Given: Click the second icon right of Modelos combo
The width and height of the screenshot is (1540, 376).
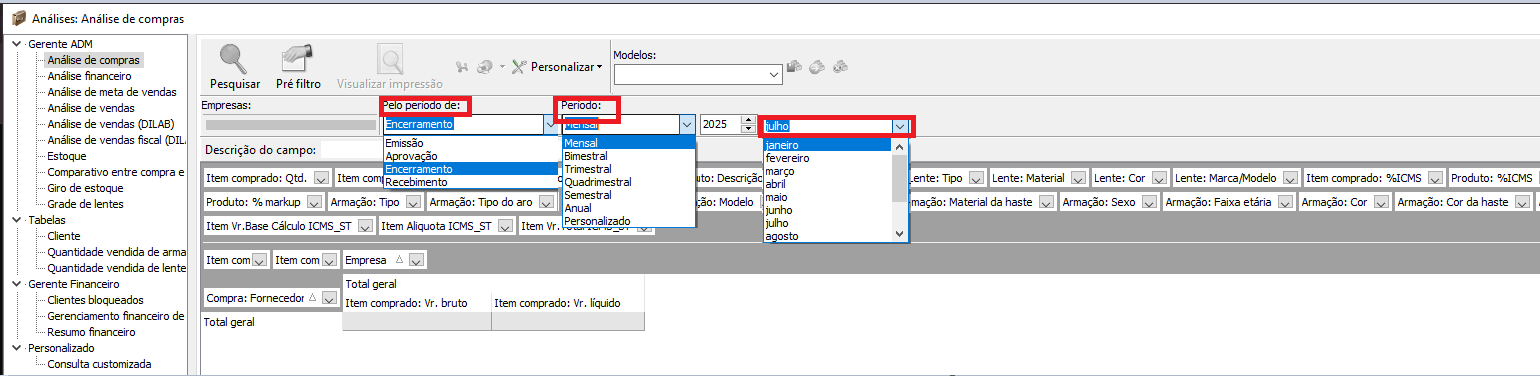Looking at the screenshot, I should point(817,67).
